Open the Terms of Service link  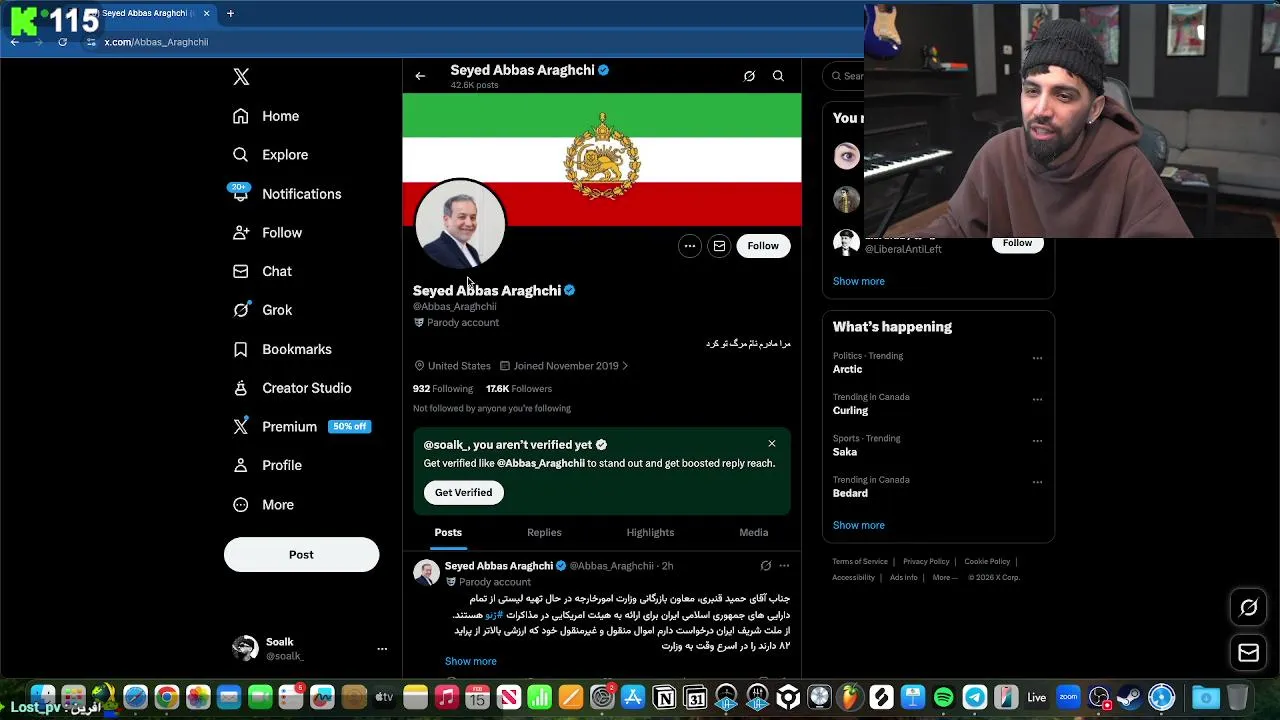point(860,562)
